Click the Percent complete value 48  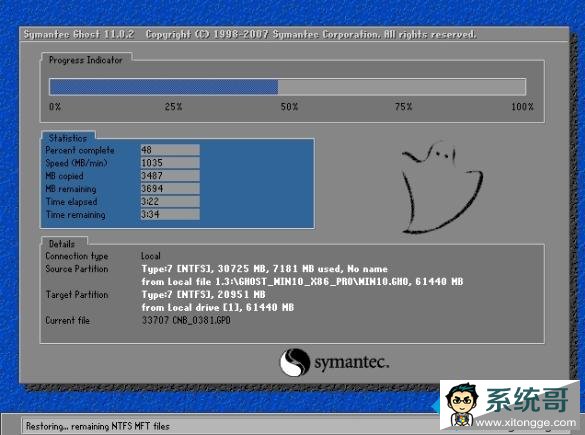click(x=170, y=150)
